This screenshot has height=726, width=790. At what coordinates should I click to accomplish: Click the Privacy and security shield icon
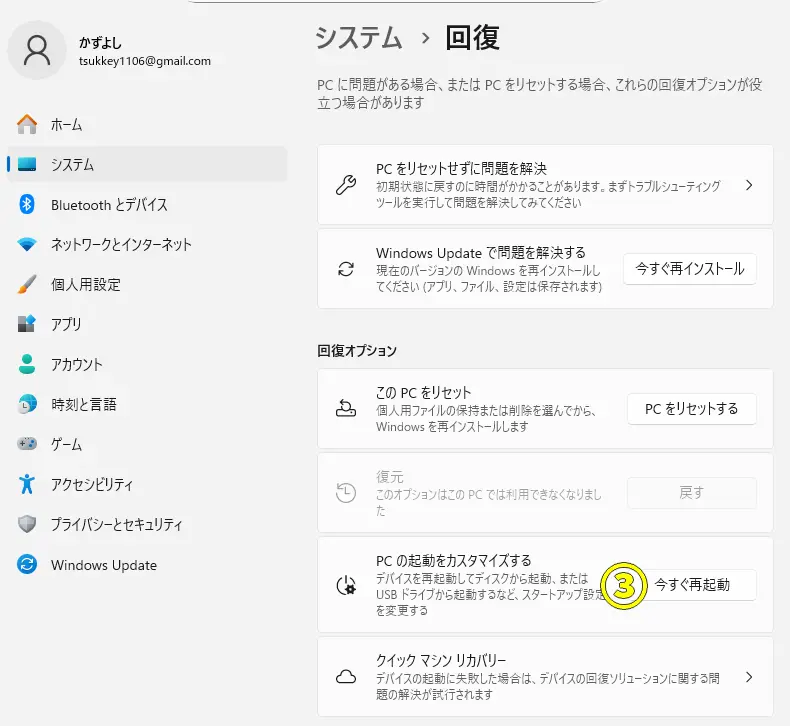point(27,525)
